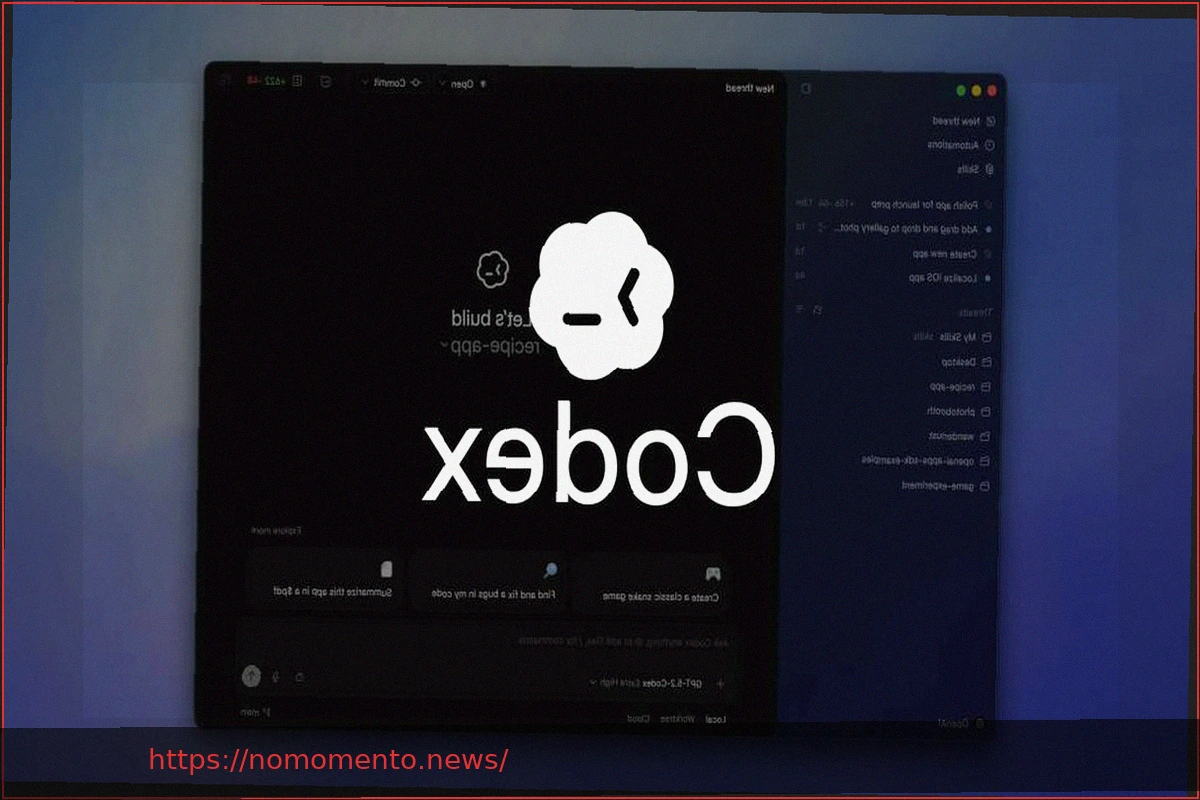
Task: Click the folder icon beside photobooth
Action: (985, 411)
